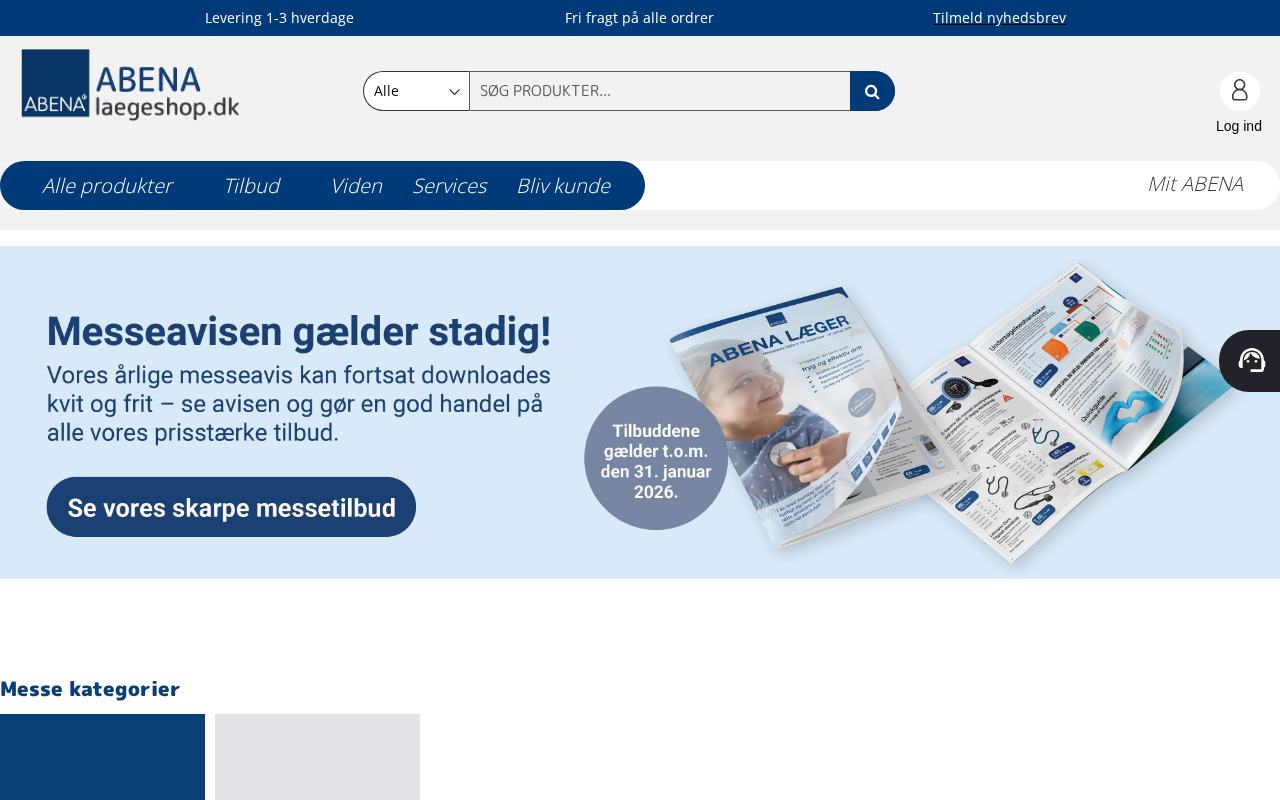The image size is (1280, 800).
Task: Click the 'Fri fragt på alle ordrer' text
Action: (x=639, y=18)
